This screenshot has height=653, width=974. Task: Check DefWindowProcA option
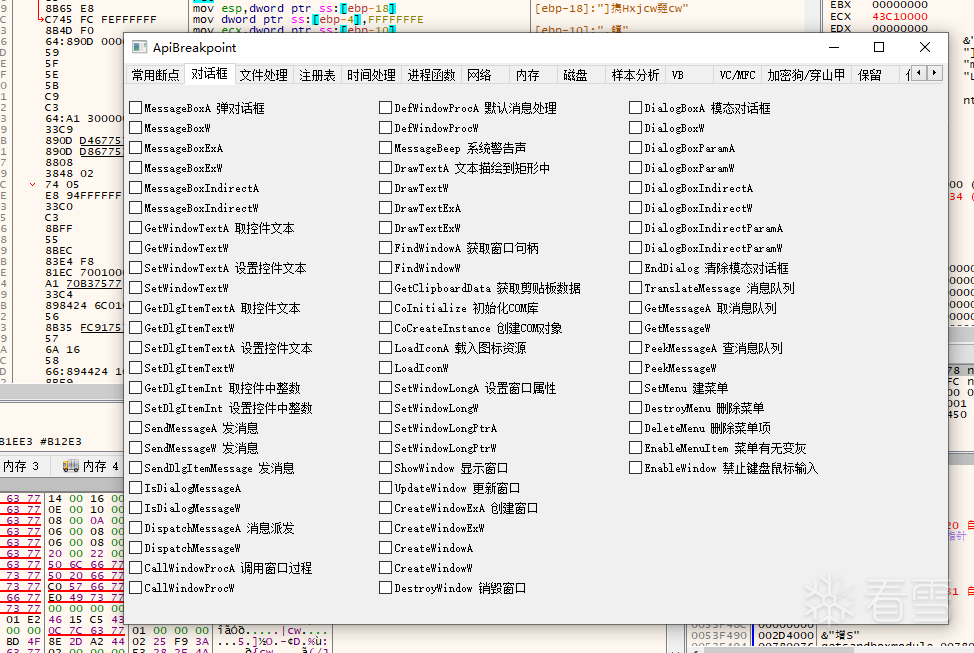click(385, 107)
